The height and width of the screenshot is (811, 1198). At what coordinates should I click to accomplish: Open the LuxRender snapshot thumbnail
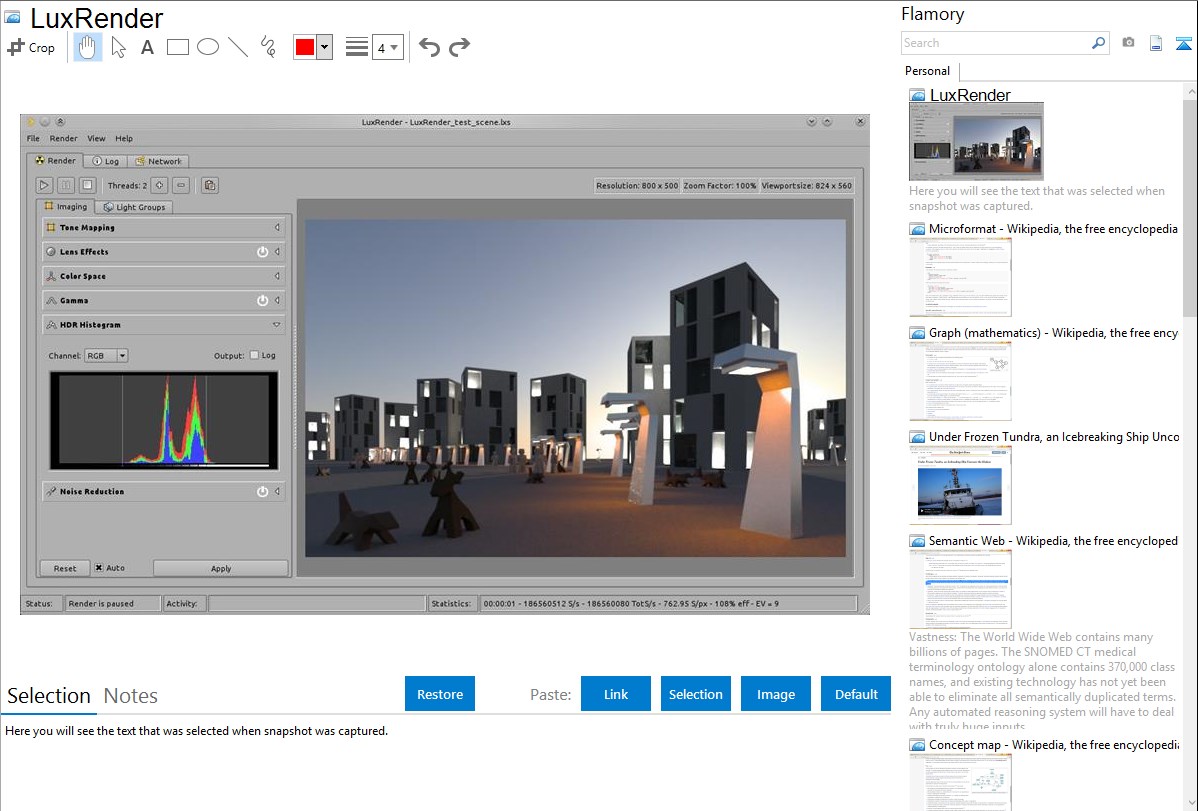976,141
